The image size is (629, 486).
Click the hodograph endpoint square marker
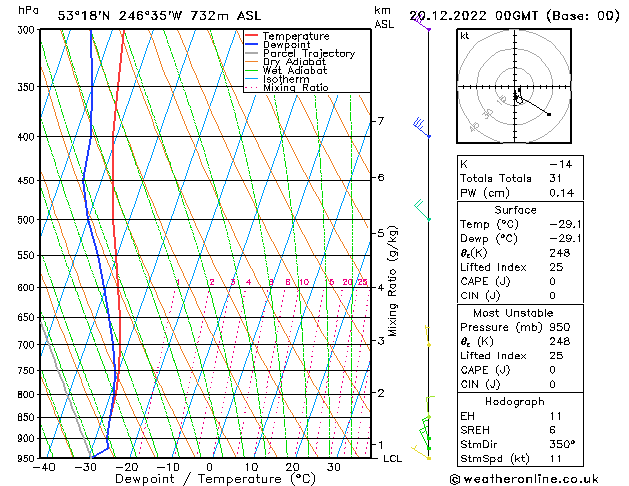549,115
